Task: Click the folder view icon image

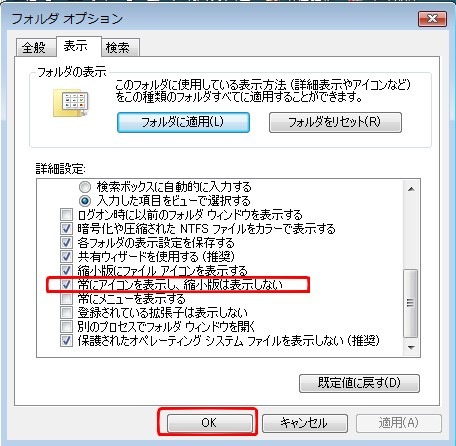Action: point(71,103)
